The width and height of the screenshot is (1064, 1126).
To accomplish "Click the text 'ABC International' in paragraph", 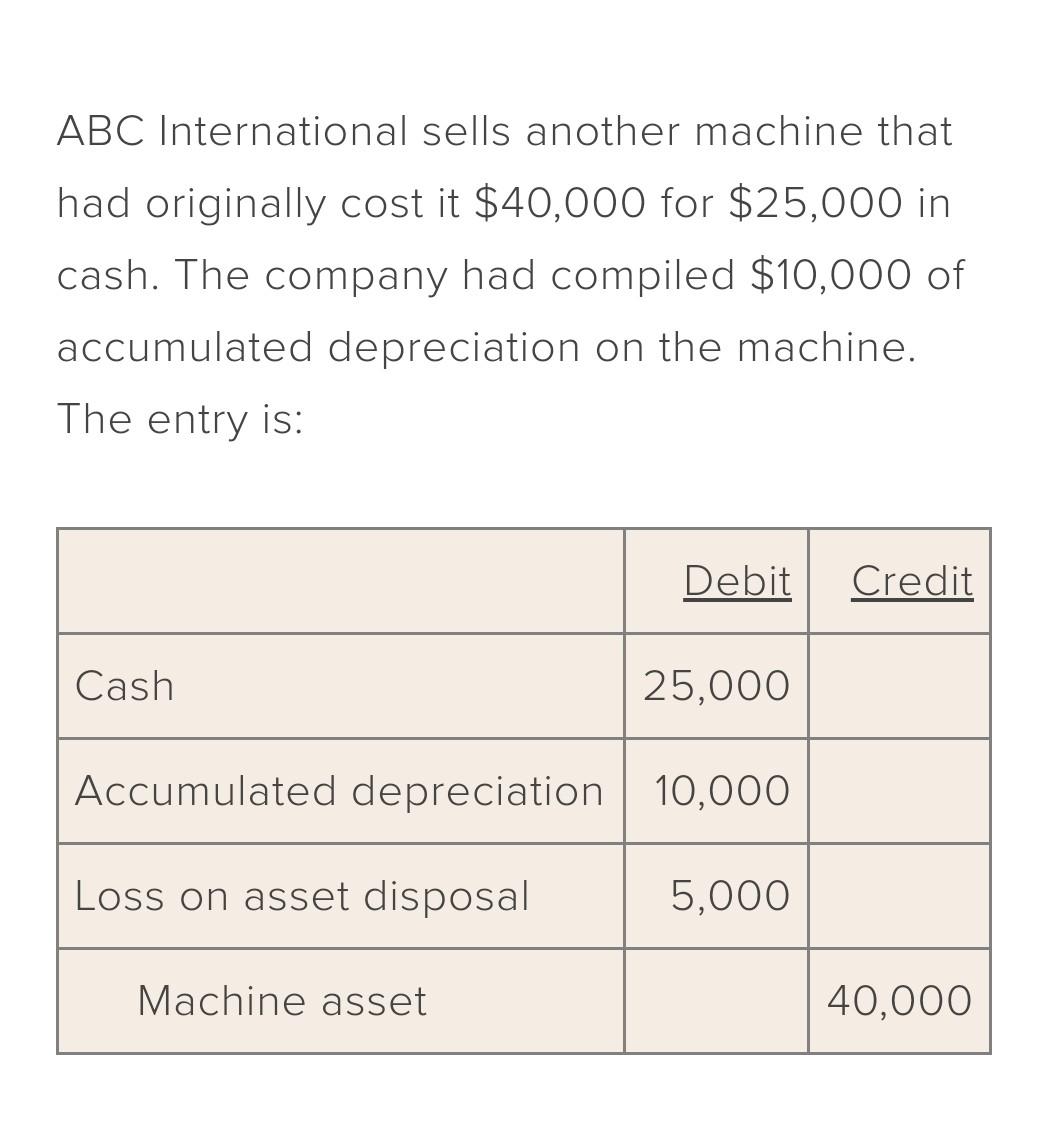I will click(x=233, y=131).
